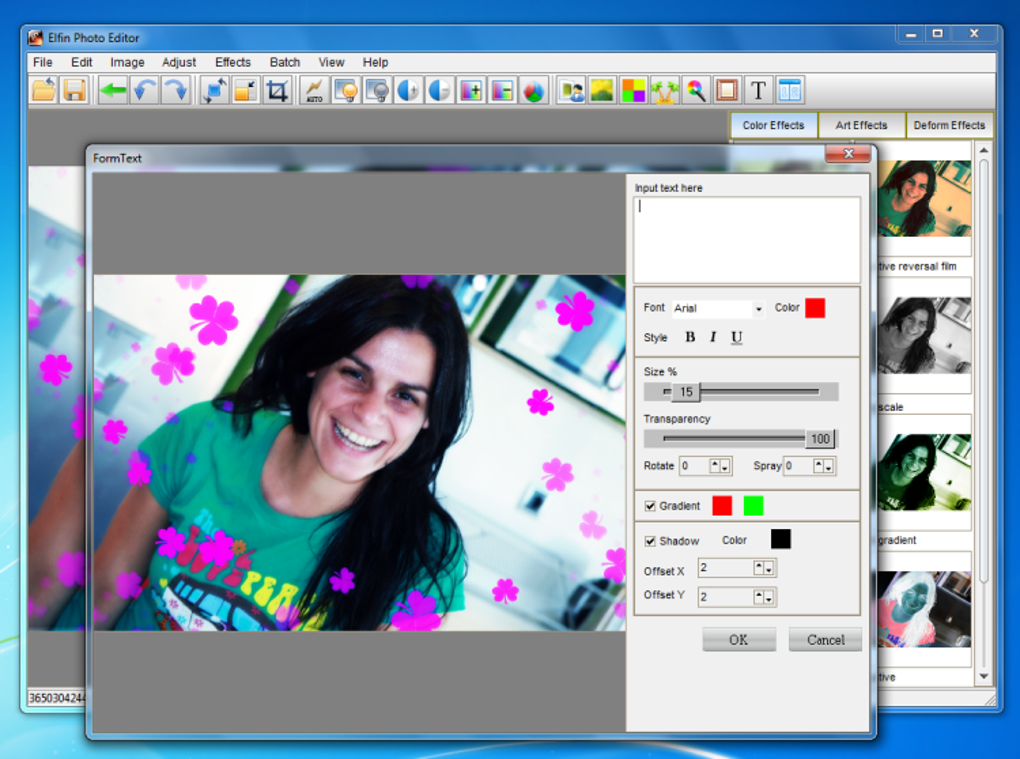Click the Save floppy disk icon
1020x759 pixels.
74,90
